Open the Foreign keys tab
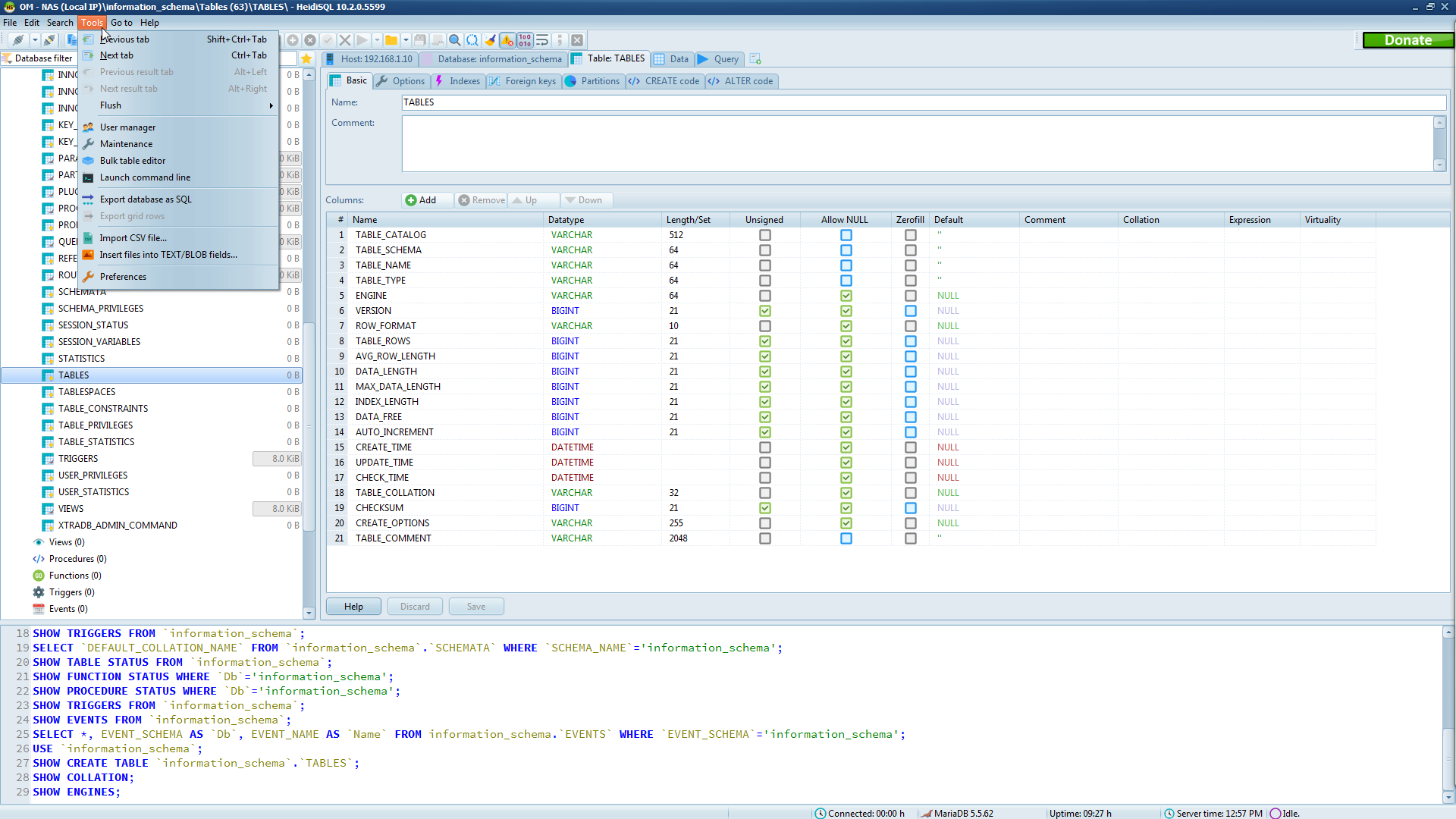Image resolution: width=1456 pixels, height=819 pixels. click(523, 81)
